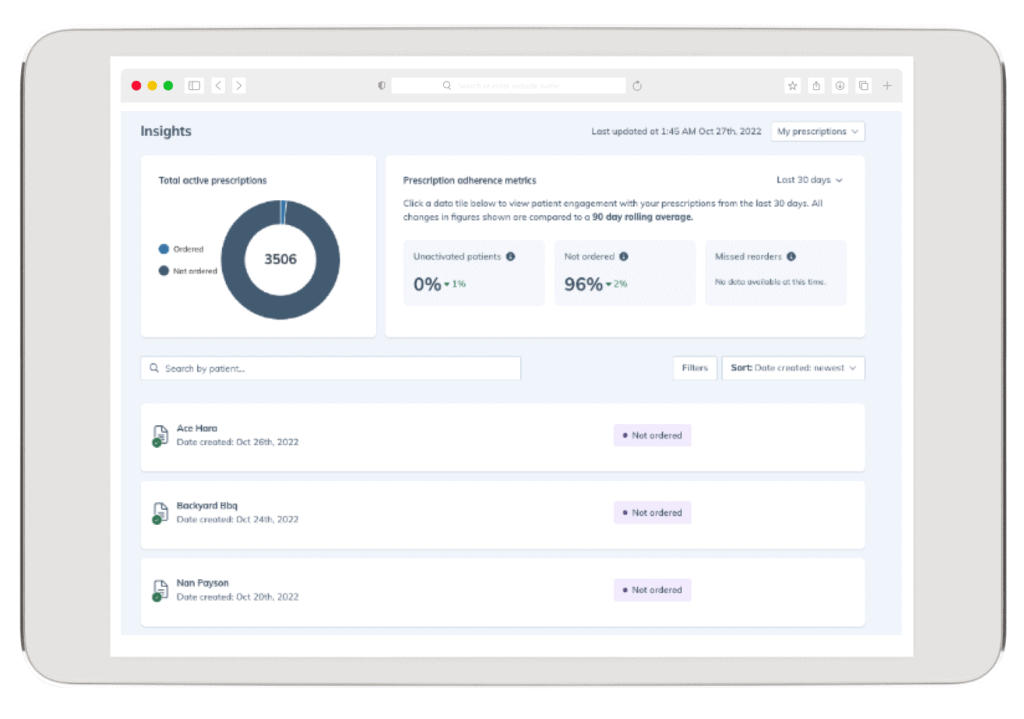
Task: Go back with the browser back arrow
Action: tap(219, 86)
